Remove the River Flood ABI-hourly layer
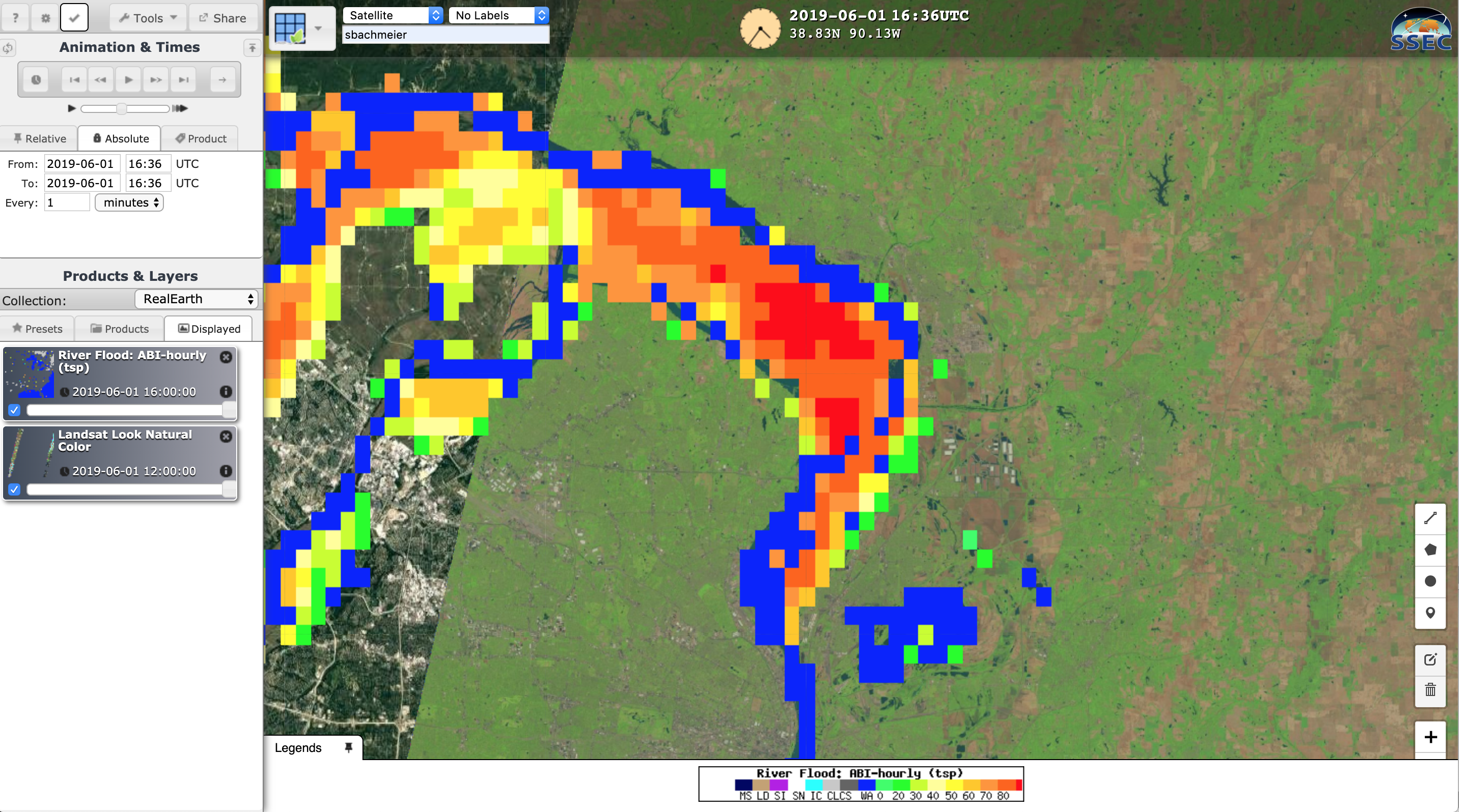This screenshot has height=812, width=1459. point(226,357)
